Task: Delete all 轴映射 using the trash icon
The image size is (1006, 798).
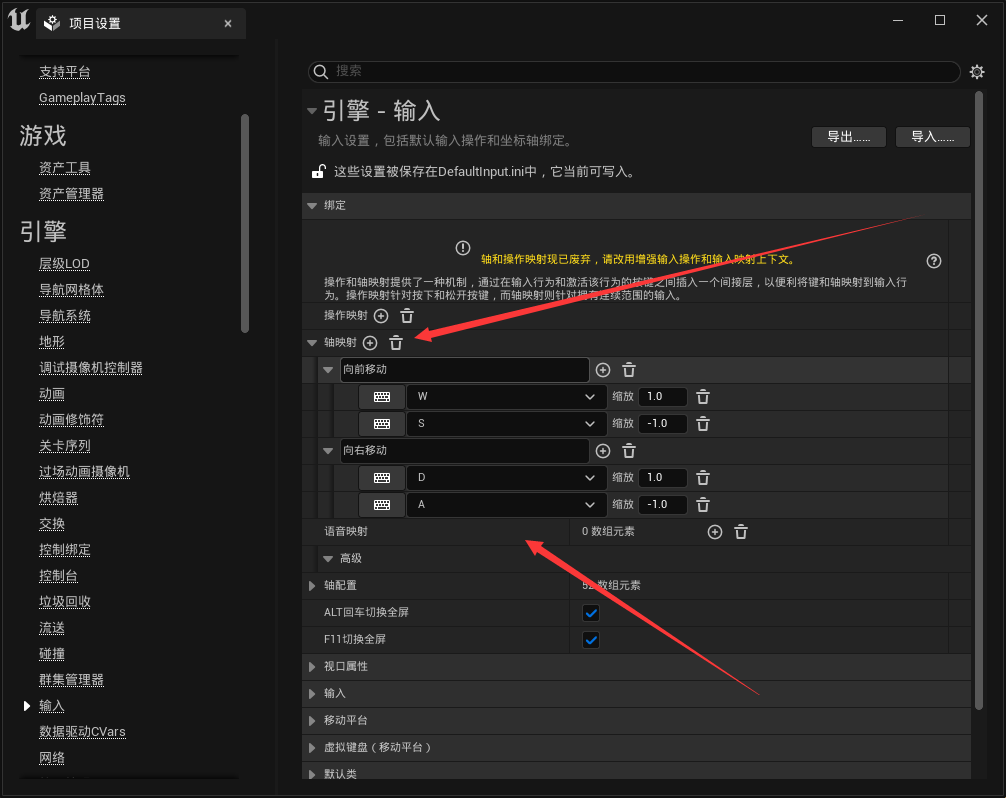Action: click(x=396, y=342)
